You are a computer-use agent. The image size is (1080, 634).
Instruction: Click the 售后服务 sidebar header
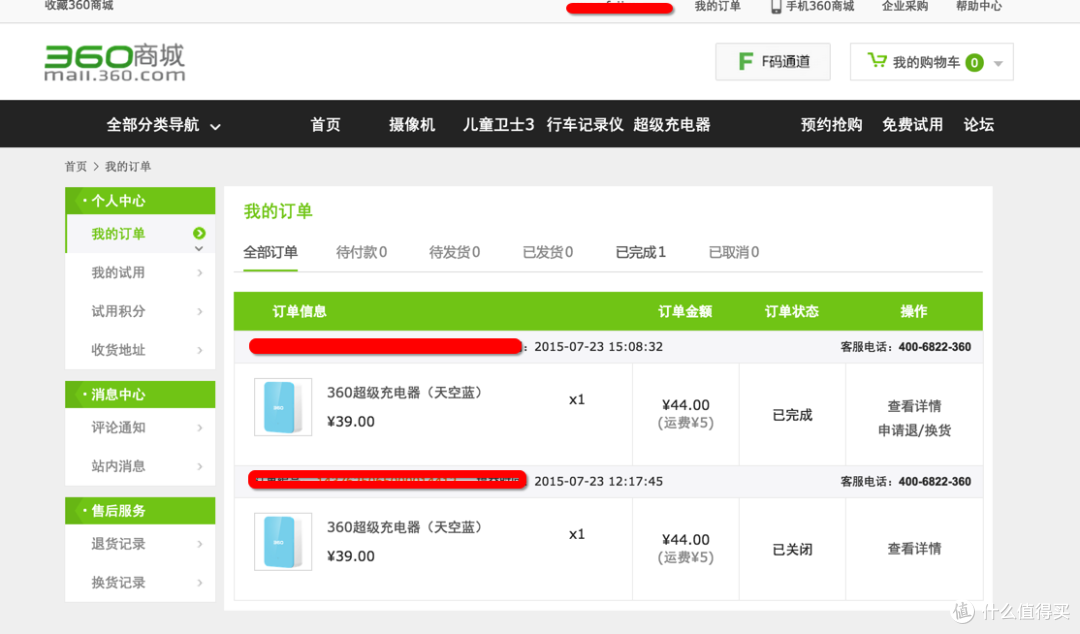tap(141, 511)
